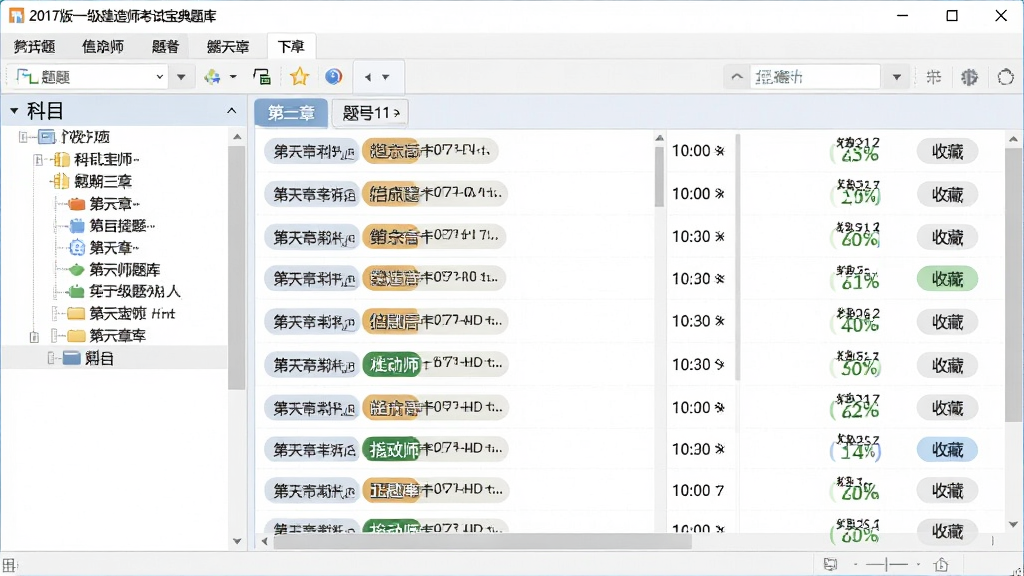Click the green window-copy toolbar icon beside the star

pyautogui.click(x=262, y=77)
